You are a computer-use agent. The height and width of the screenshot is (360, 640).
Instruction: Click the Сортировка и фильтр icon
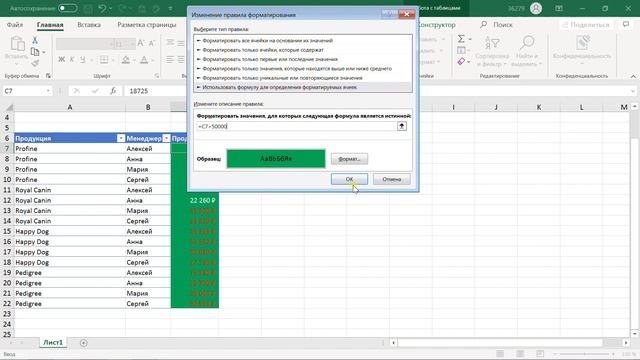492,43
